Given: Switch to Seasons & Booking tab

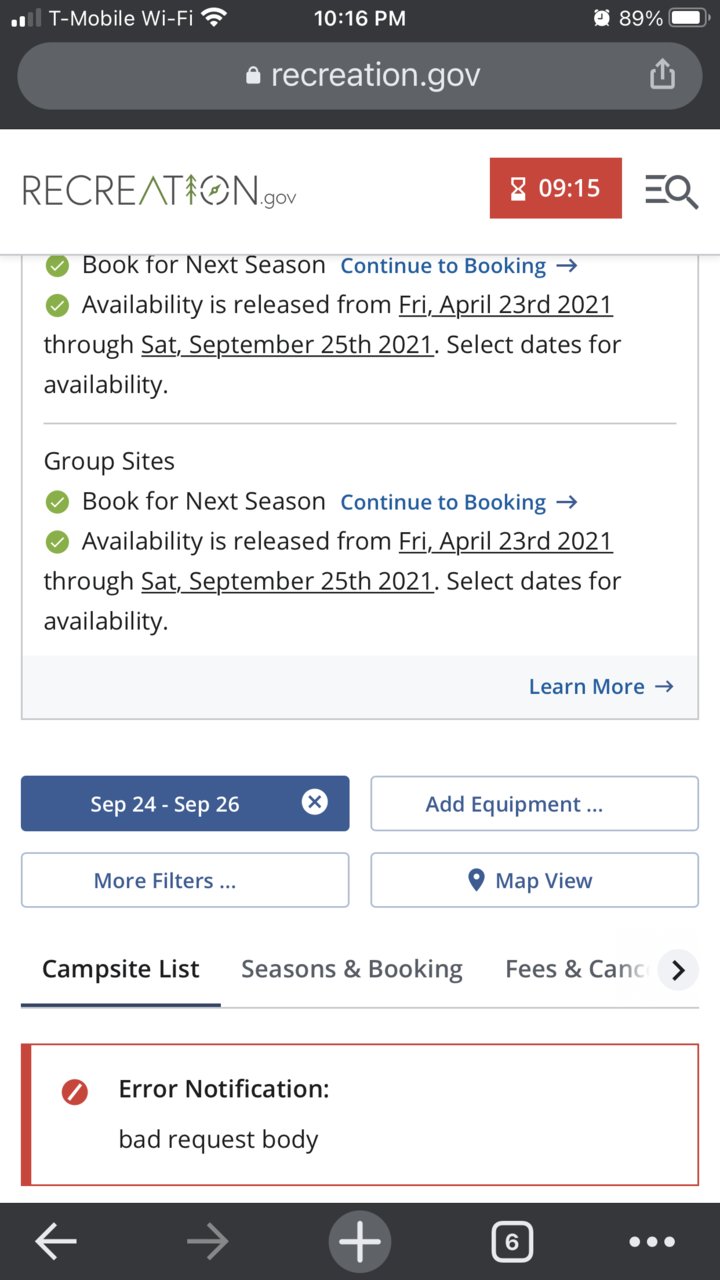Looking at the screenshot, I should pos(352,969).
